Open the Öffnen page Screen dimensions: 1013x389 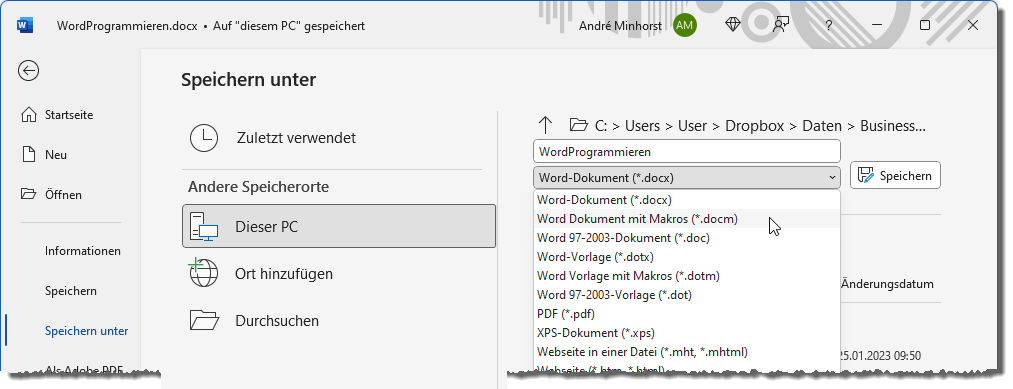[x=52, y=194]
